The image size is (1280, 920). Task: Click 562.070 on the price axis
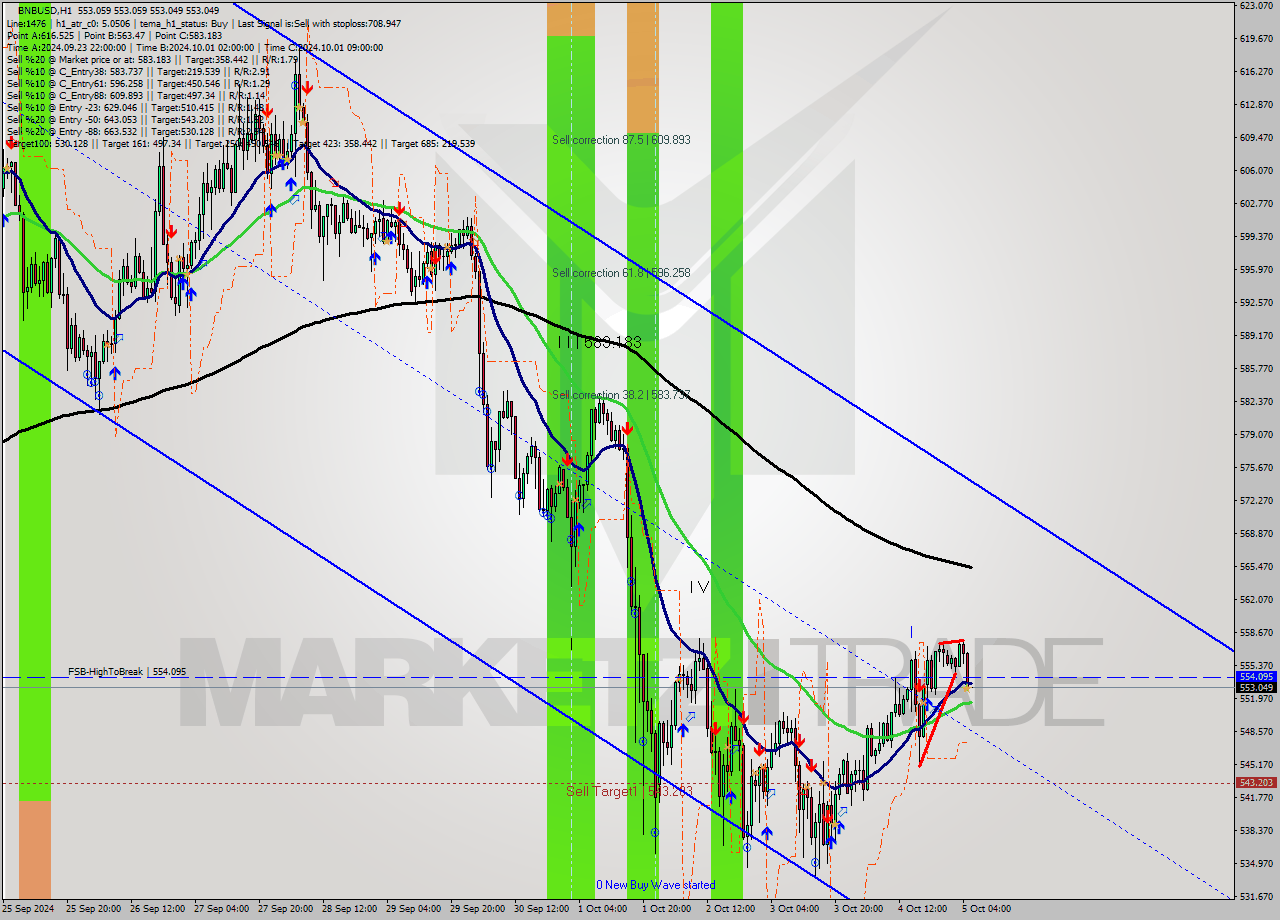[x=1256, y=600]
